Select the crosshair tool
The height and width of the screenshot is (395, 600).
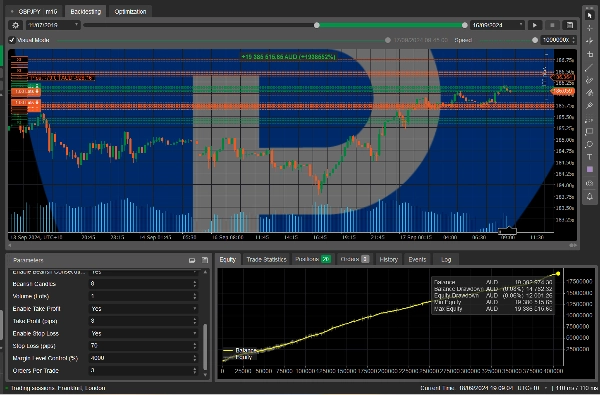tap(590, 28)
